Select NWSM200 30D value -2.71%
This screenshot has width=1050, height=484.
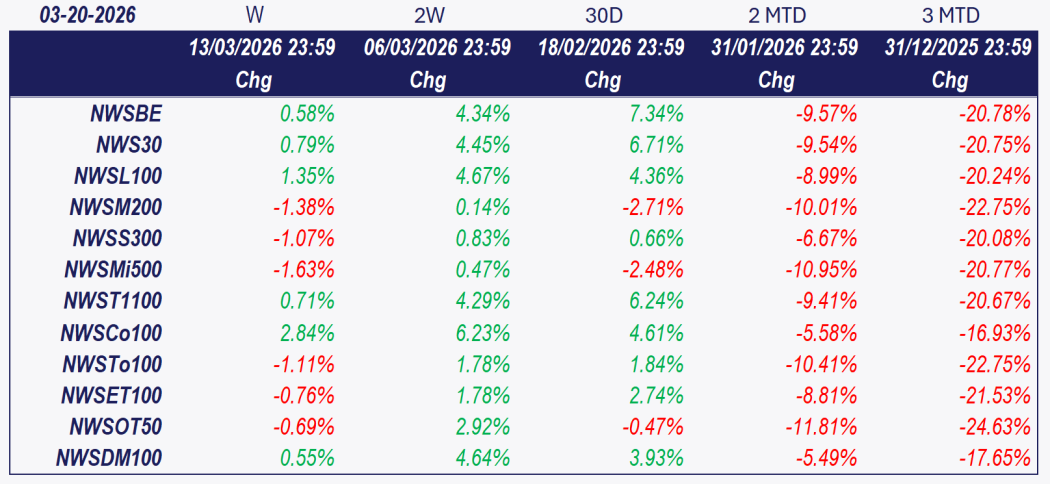[652, 208]
